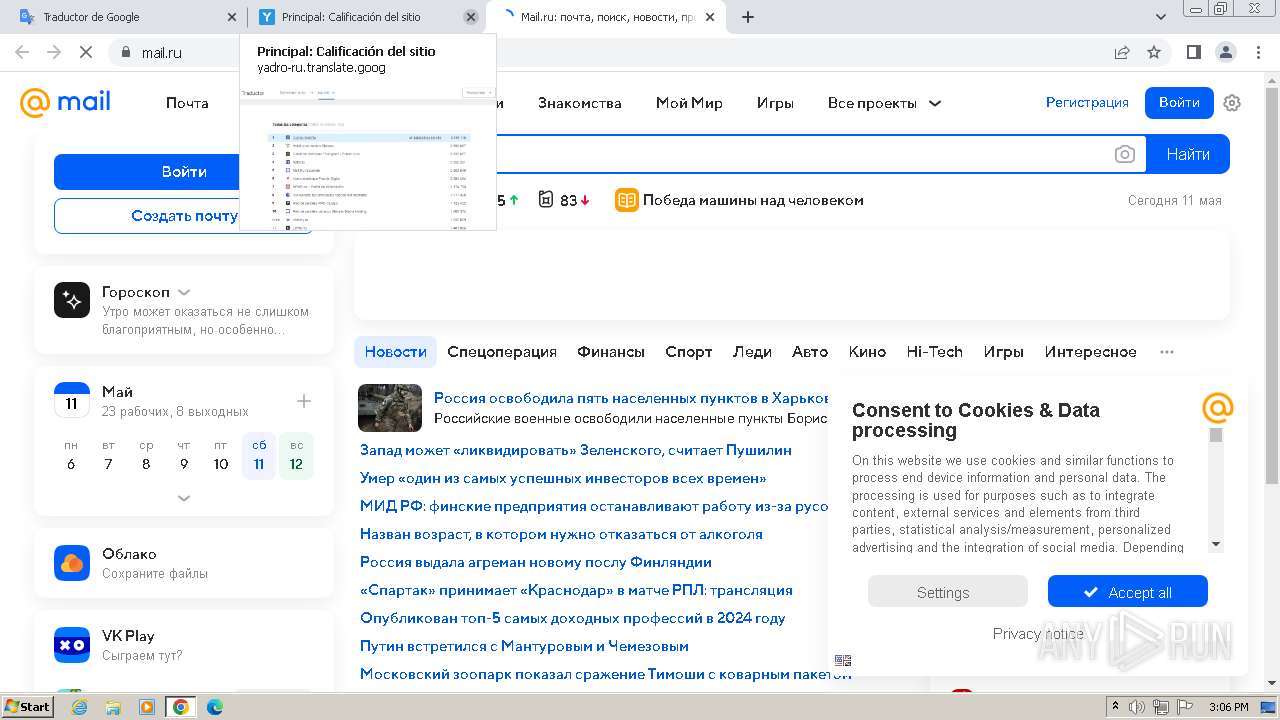Open Знакомства in top navigation
1280x720 pixels.
pos(580,103)
